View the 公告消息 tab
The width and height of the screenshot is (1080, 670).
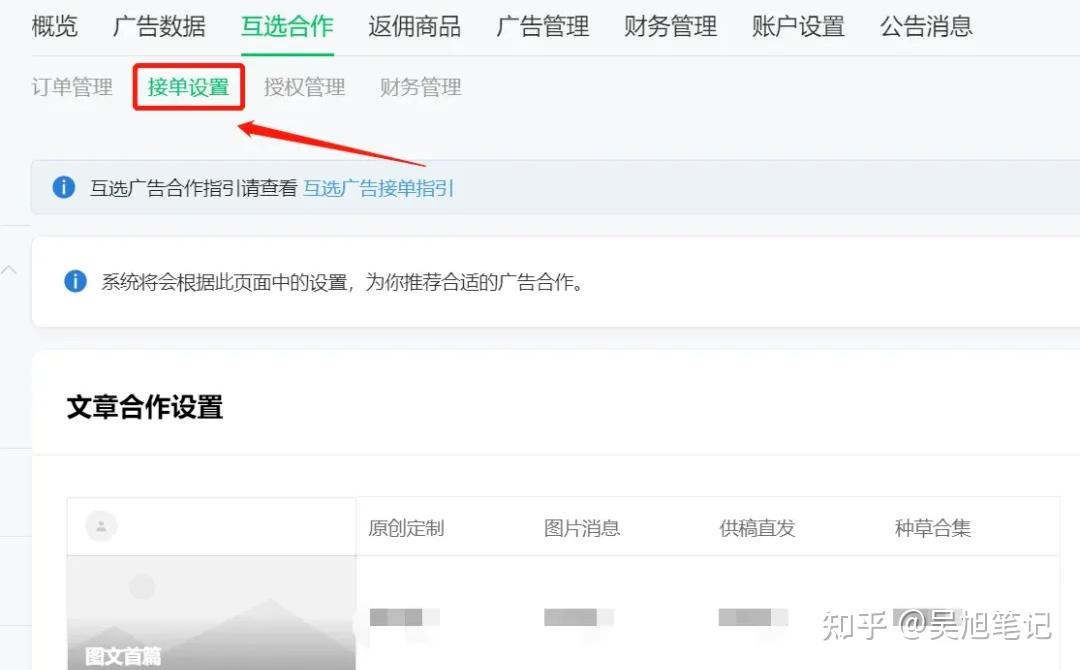(926, 27)
